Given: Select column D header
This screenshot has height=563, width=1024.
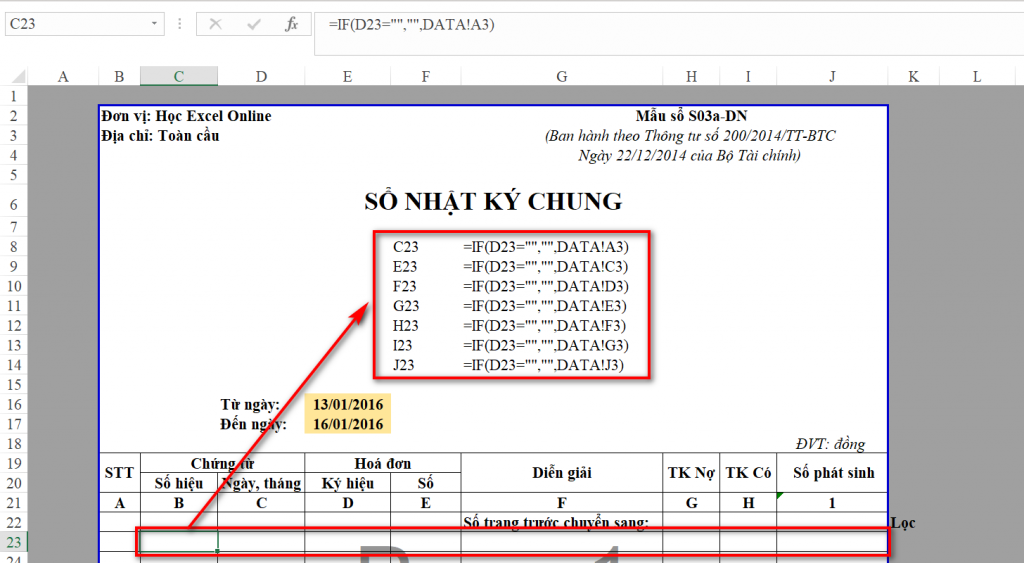Looking at the screenshot, I should pos(261,76).
